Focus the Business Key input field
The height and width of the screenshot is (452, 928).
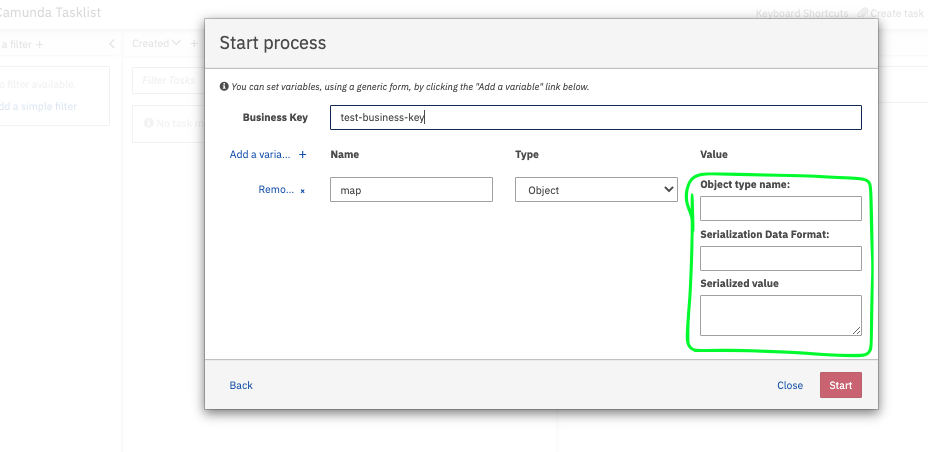click(x=595, y=117)
